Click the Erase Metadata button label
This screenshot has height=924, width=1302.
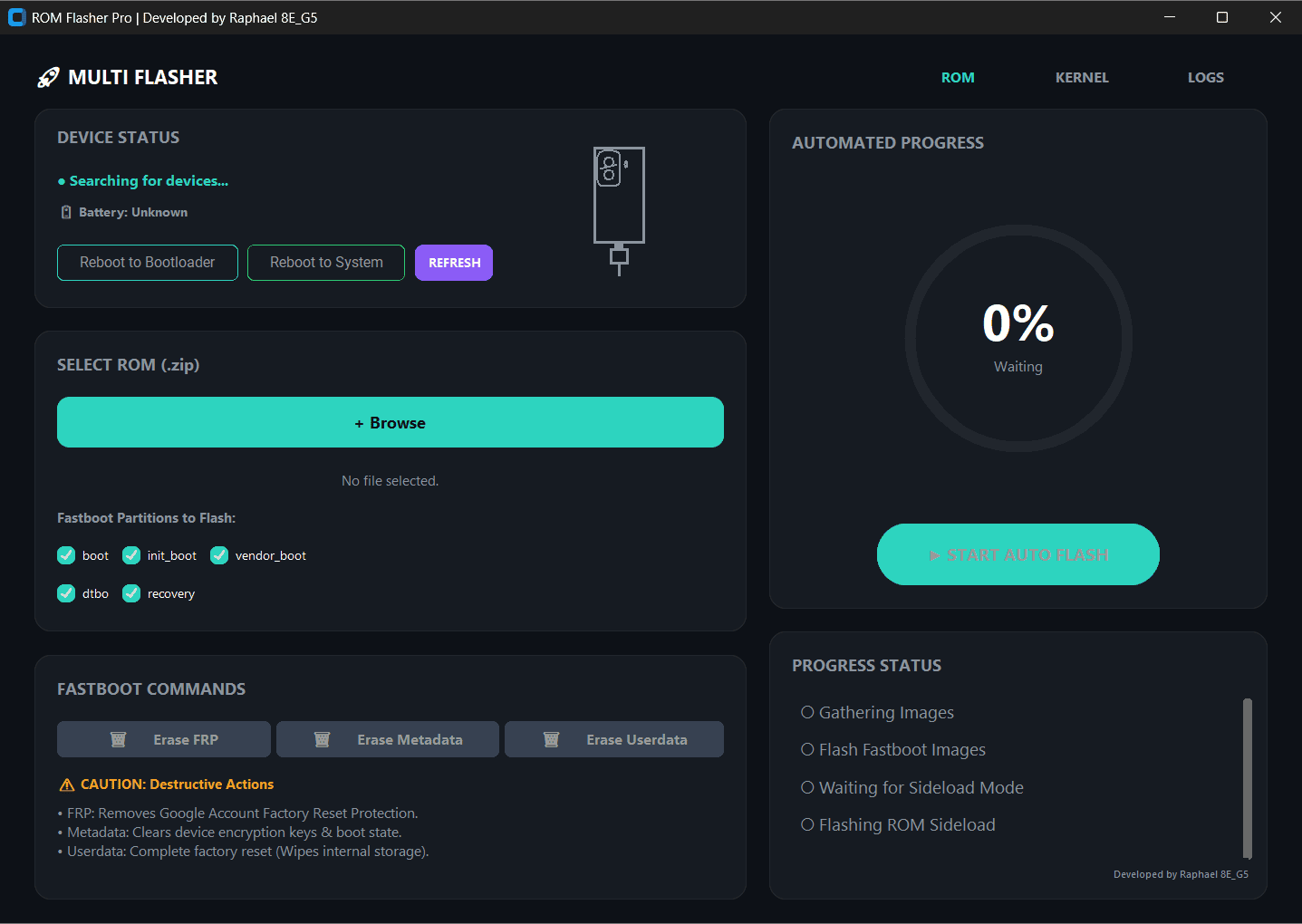(x=410, y=740)
